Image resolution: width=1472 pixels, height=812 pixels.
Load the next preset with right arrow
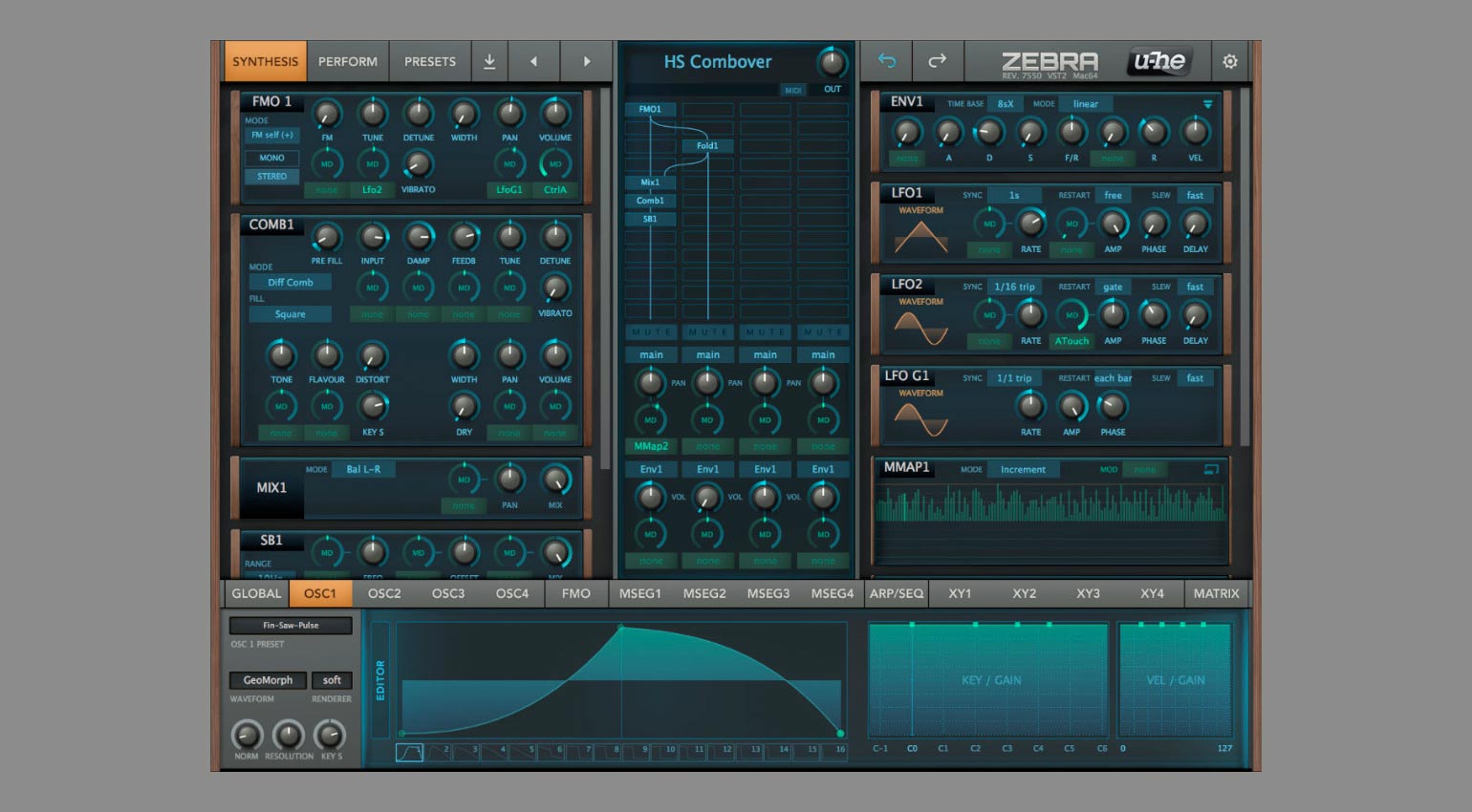[586, 61]
